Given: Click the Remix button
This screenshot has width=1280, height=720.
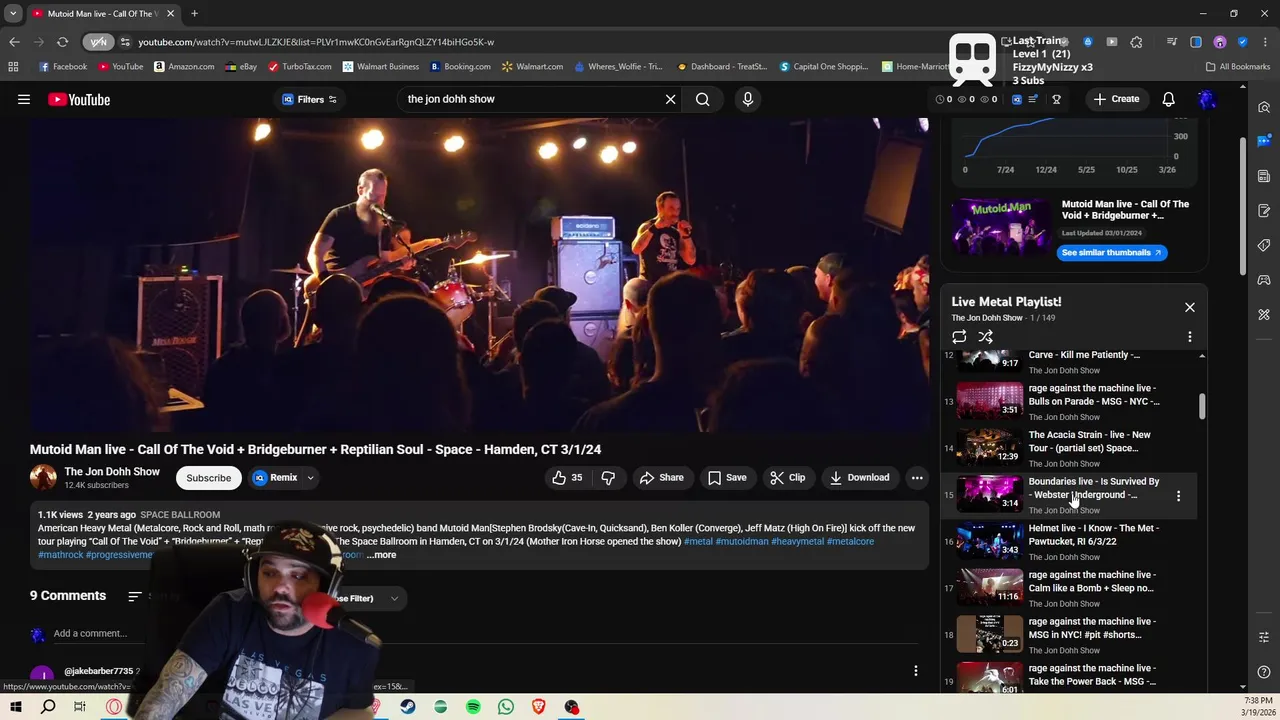Looking at the screenshot, I should (275, 478).
